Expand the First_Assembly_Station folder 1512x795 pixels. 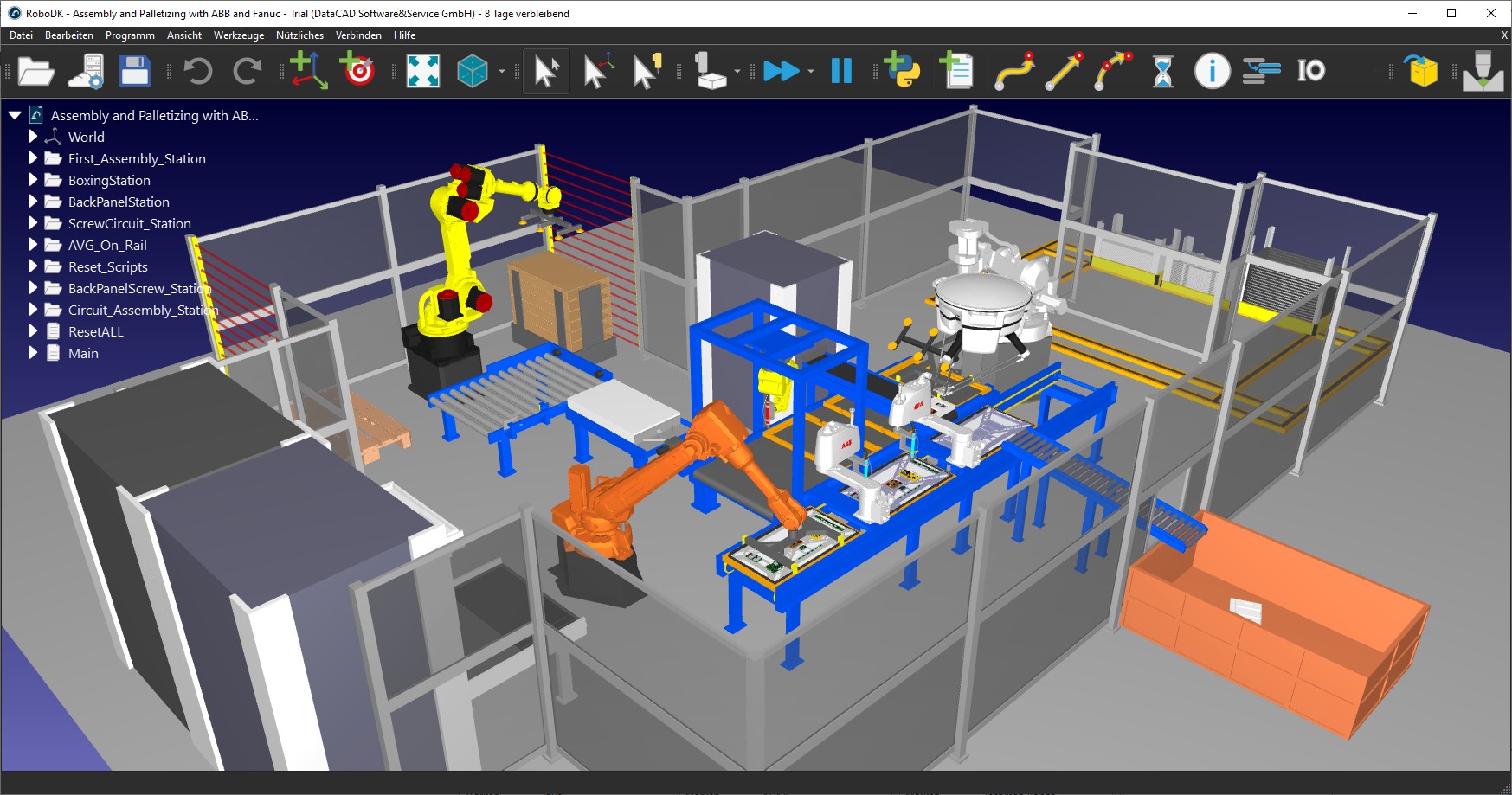[x=33, y=158]
